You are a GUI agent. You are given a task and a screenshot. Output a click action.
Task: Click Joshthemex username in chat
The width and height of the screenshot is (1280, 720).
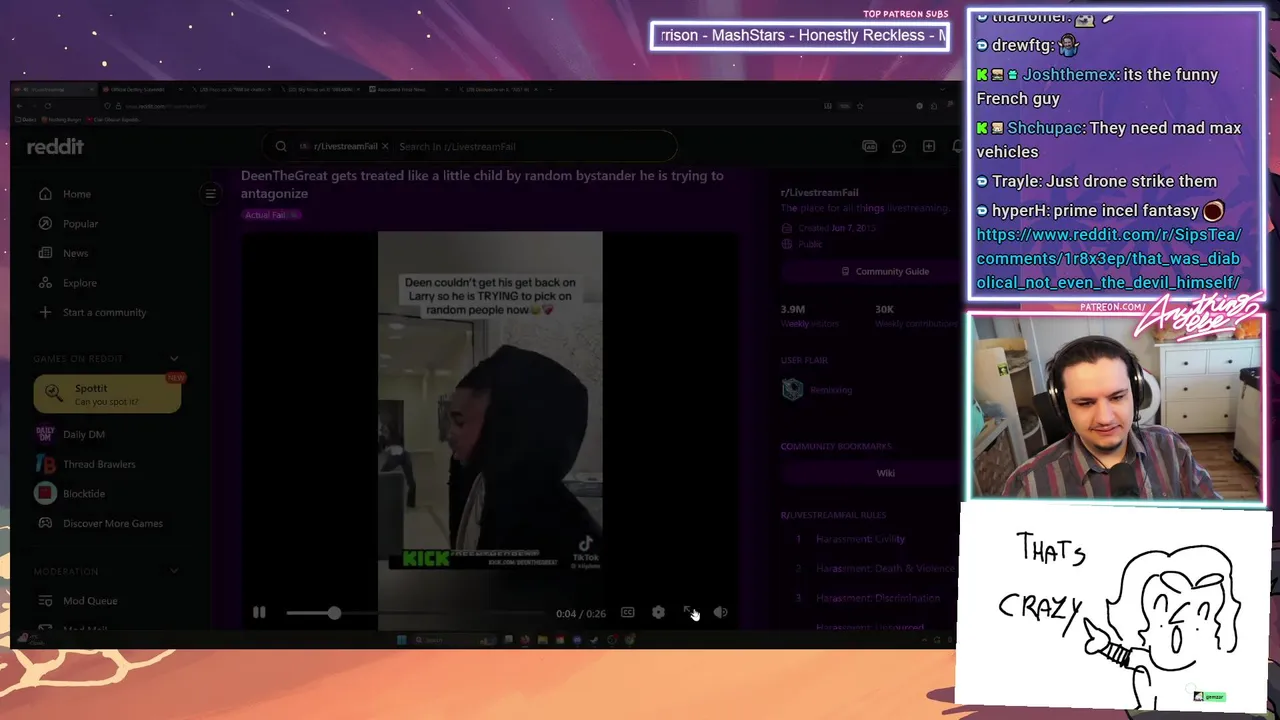tap(1070, 75)
